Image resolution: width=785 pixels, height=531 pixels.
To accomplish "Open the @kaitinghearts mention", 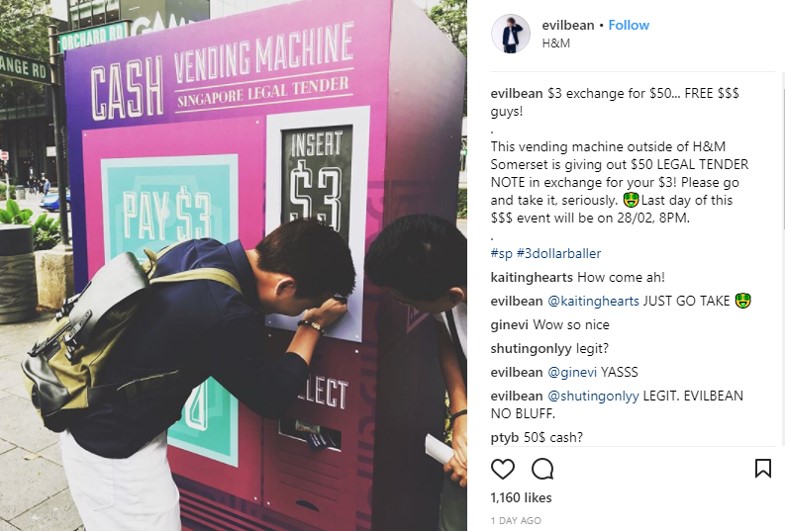I will point(593,301).
